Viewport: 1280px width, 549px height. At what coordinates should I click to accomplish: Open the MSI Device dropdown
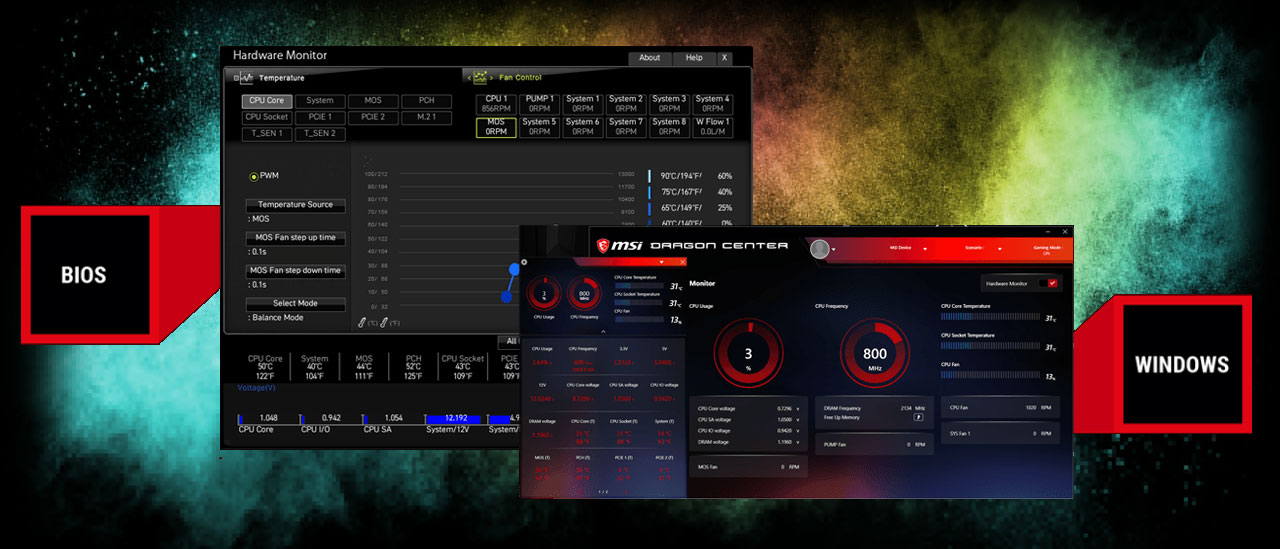pos(907,248)
